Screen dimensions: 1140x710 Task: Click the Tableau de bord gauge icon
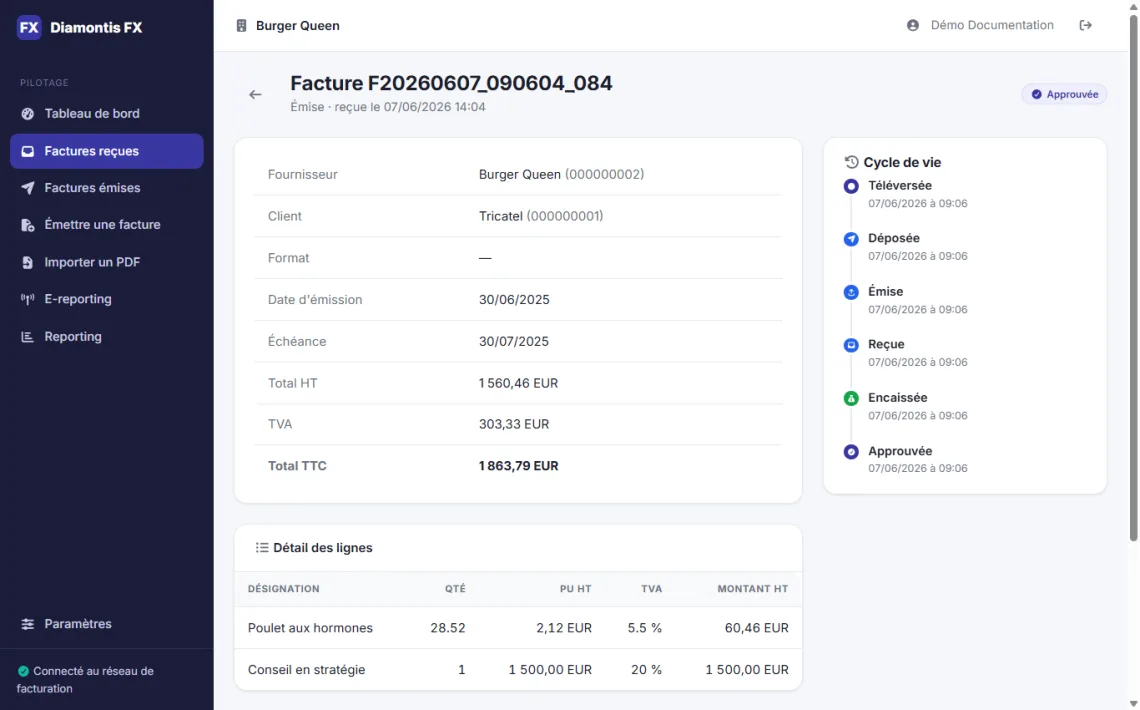pos(28,114)
